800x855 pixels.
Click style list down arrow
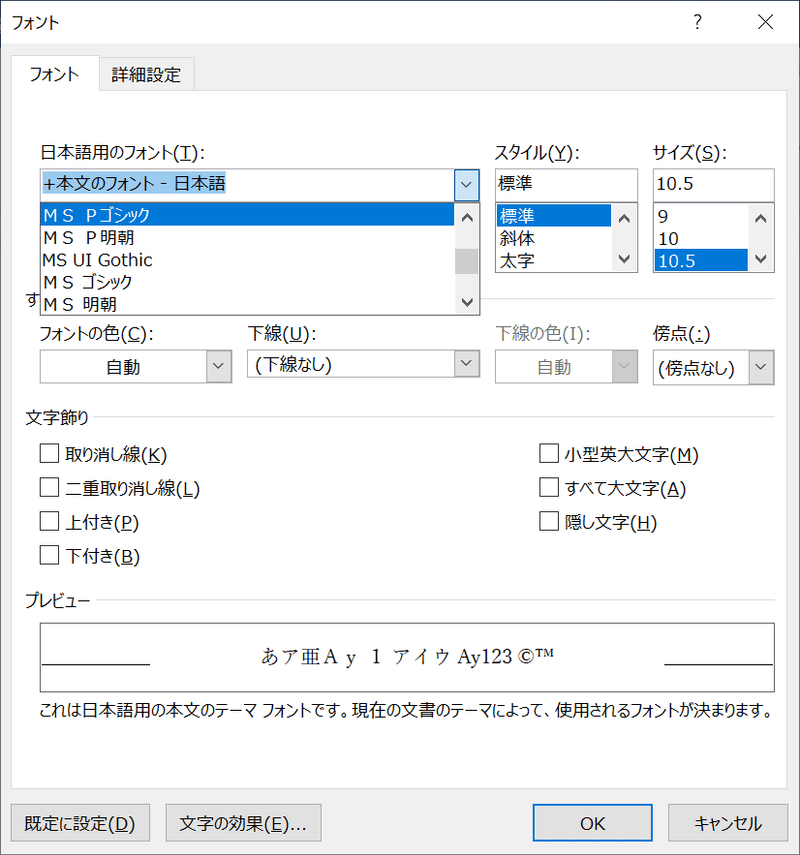[x=624, y=258]
